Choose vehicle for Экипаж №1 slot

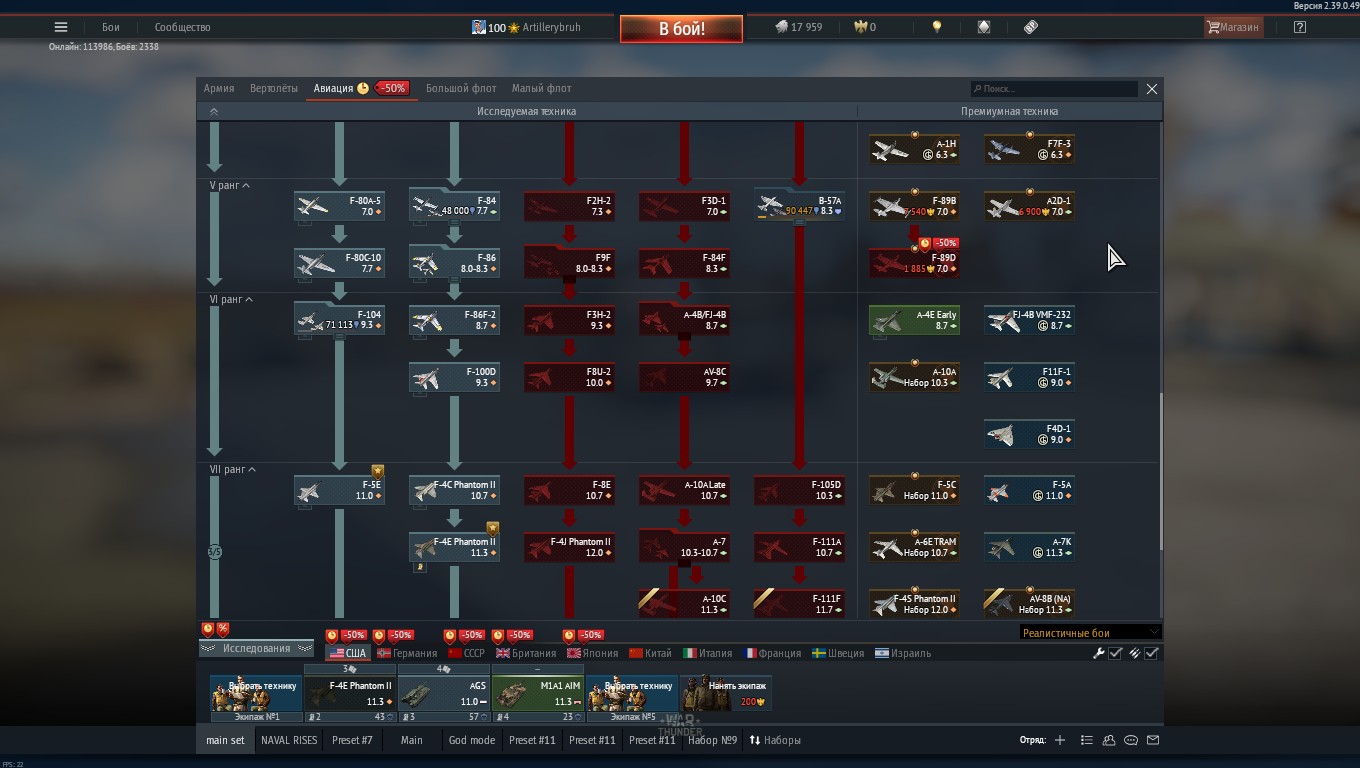pyautogui.click(x=257, y=693)
